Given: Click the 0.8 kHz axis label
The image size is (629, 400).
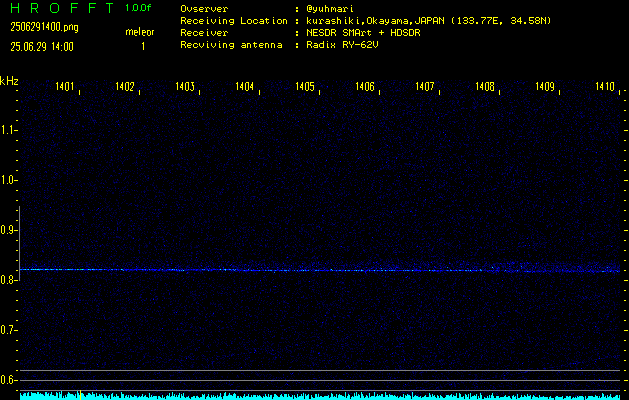Looking at the screenshot, I should pyautogui.click(x=8, y=280).
